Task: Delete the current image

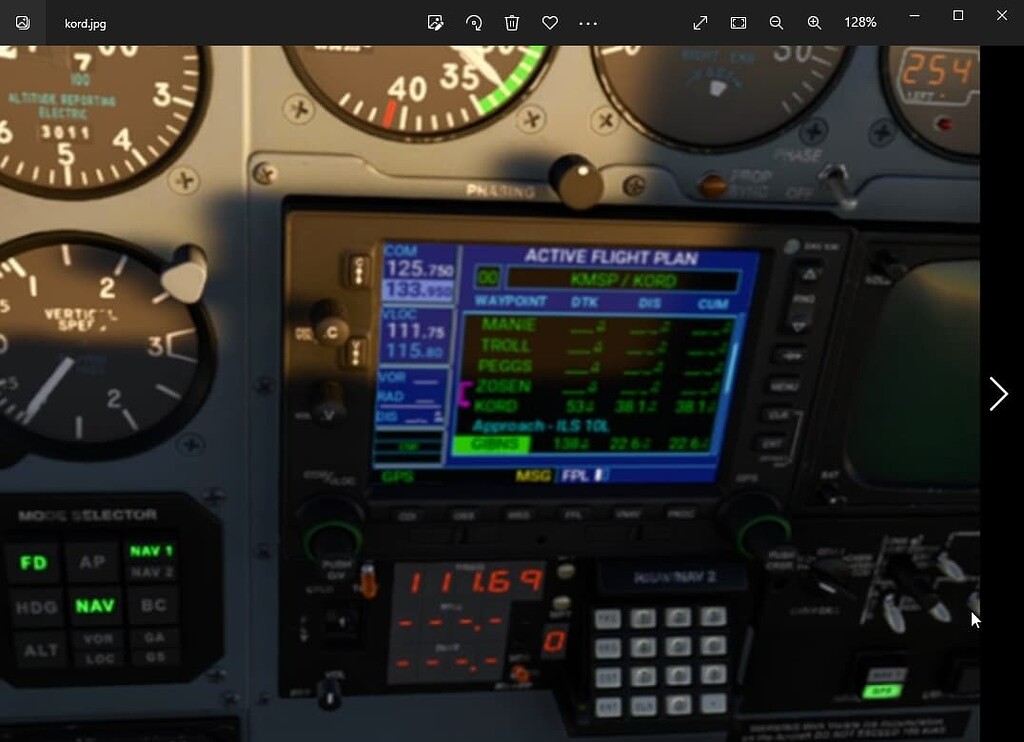Action: tap(512, 22)
